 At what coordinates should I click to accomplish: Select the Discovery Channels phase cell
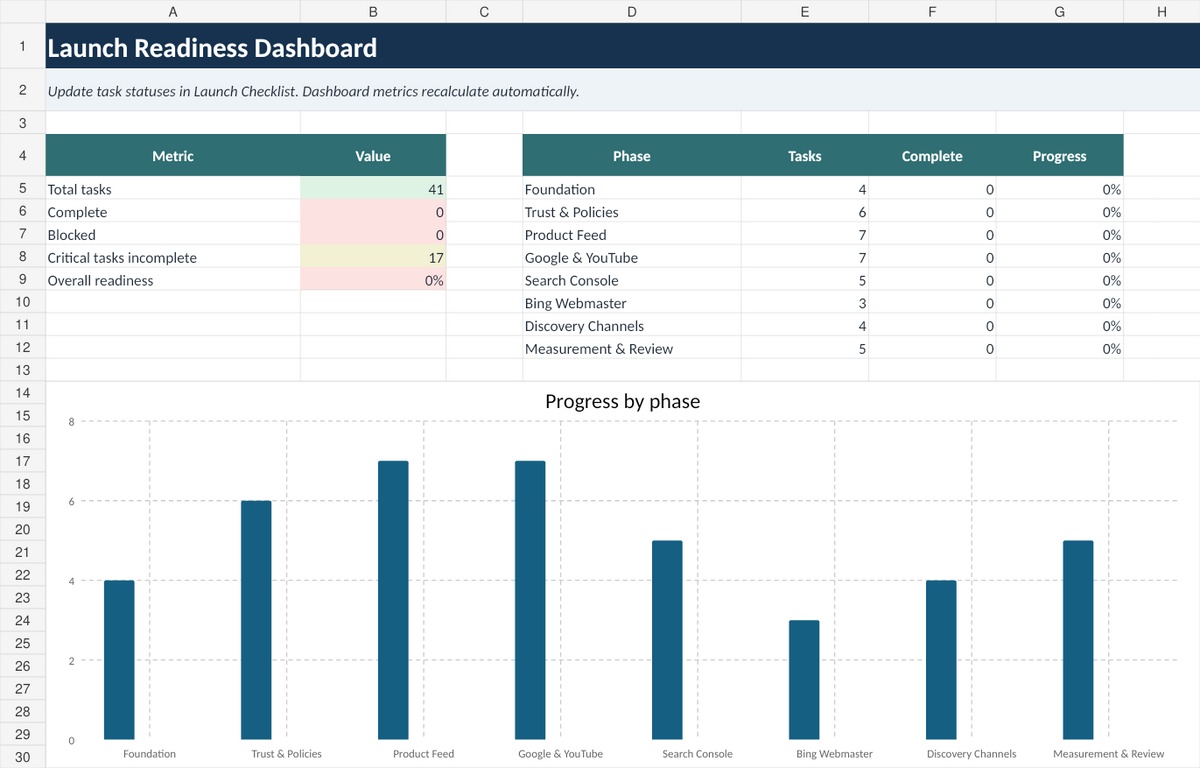632,326
